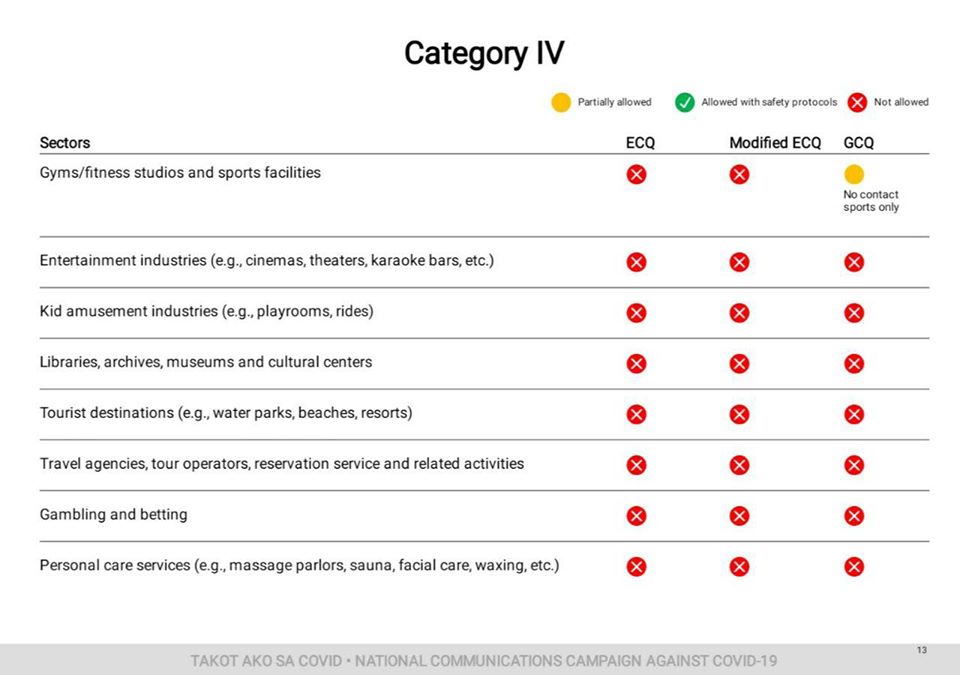Click the Entertainment industries Modified ECQ X icon
Image resolution: width=960 pixels, height=675 pixels.
pyautogui.click(x=739, y=262)
